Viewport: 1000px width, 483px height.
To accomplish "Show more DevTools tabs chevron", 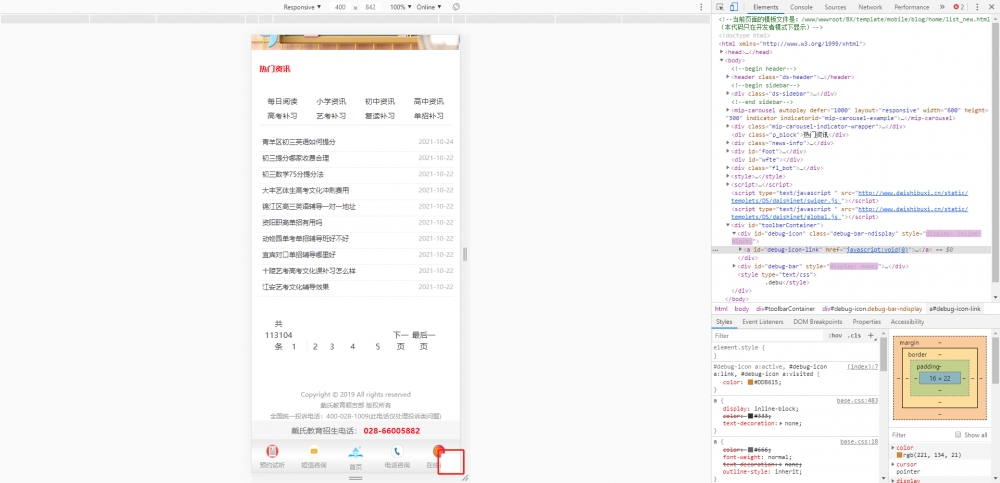I will pos(942,7).
